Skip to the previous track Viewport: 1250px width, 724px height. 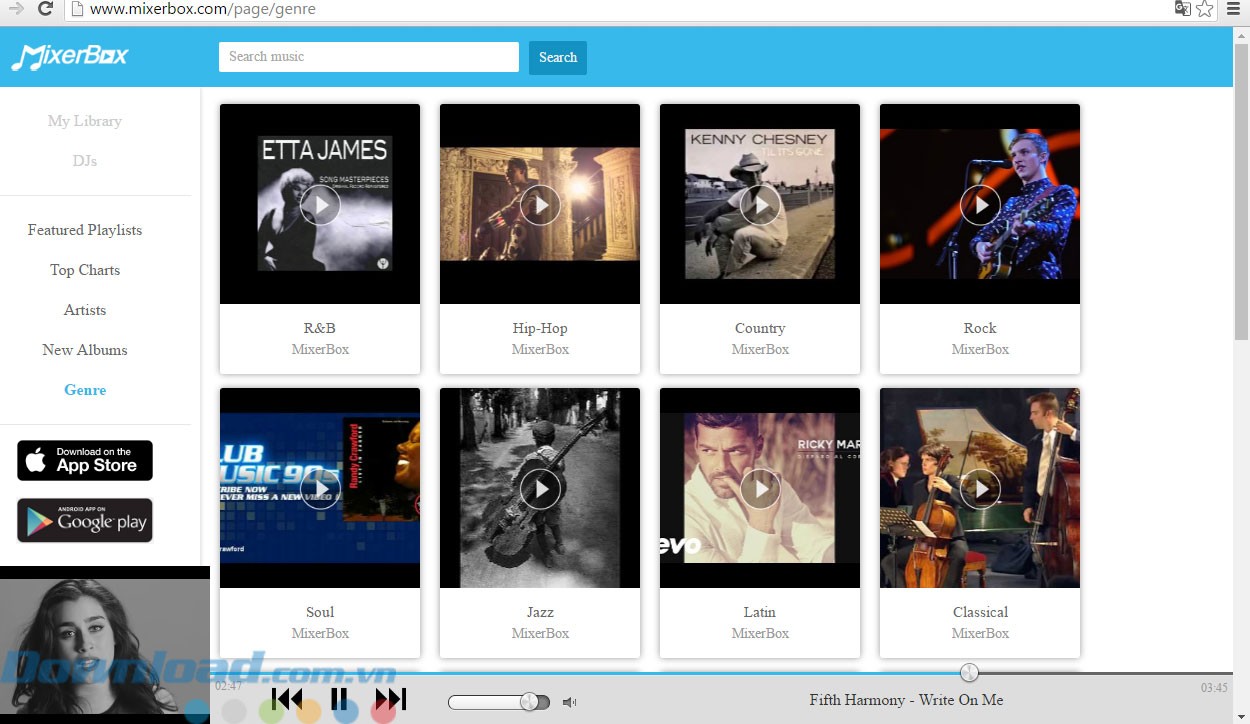click(287, 699)
